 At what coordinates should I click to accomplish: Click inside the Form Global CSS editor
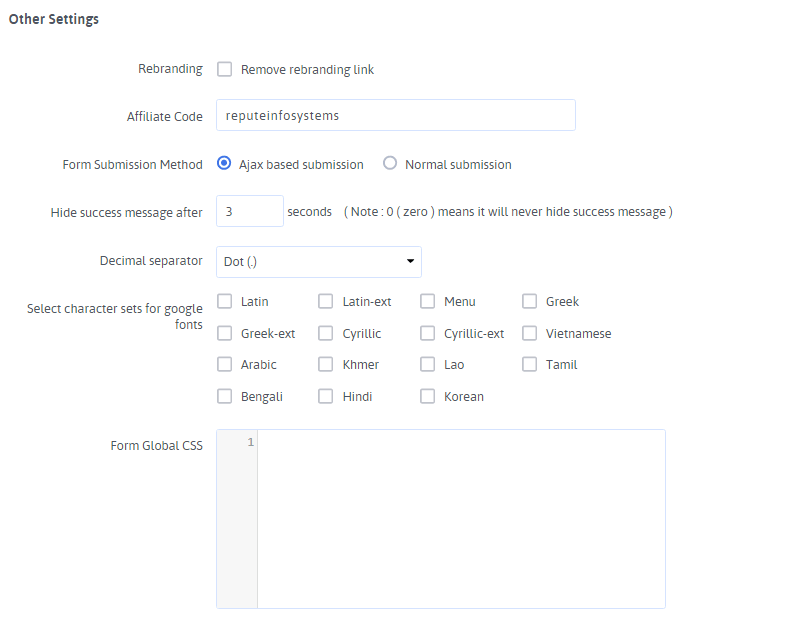click(460, 518)
